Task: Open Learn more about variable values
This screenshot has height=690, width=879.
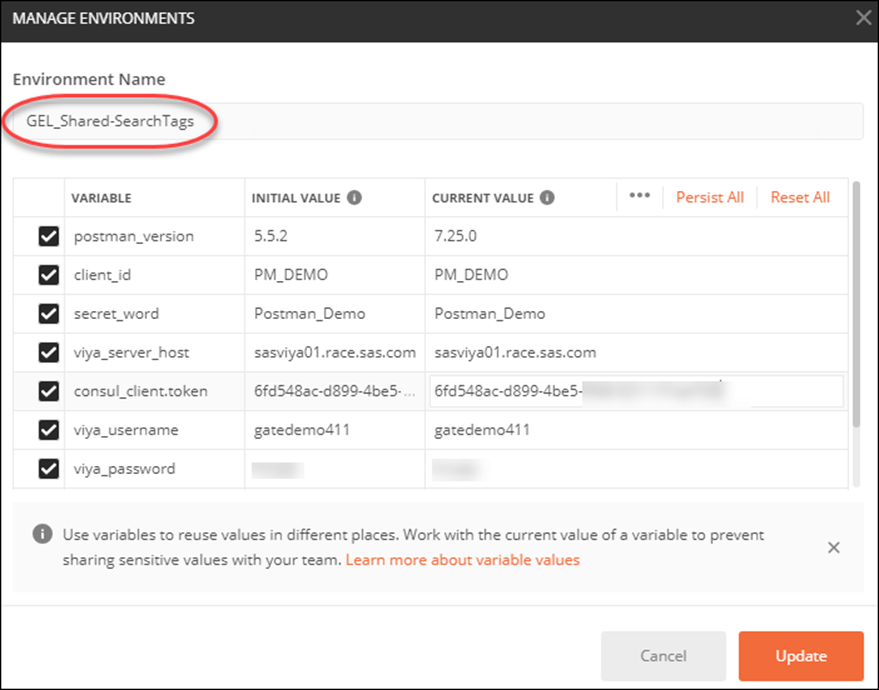Action: 462,560
